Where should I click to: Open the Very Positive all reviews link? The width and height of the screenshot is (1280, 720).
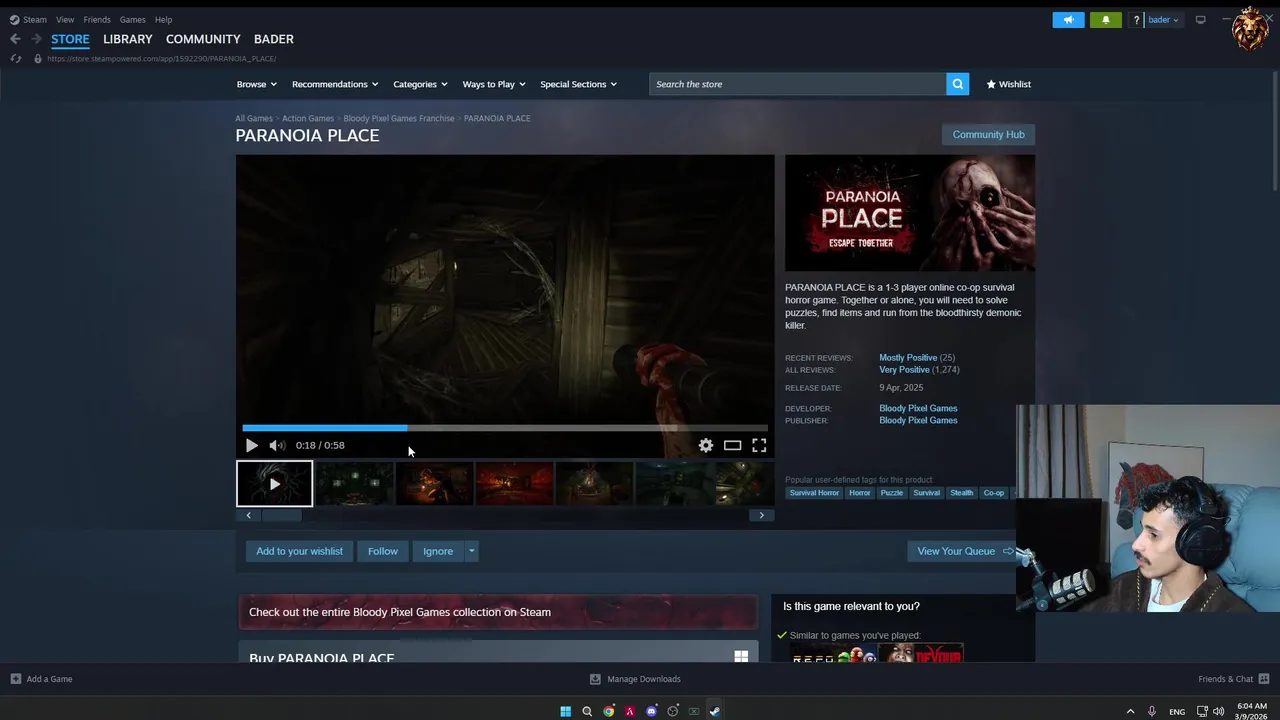904,370
